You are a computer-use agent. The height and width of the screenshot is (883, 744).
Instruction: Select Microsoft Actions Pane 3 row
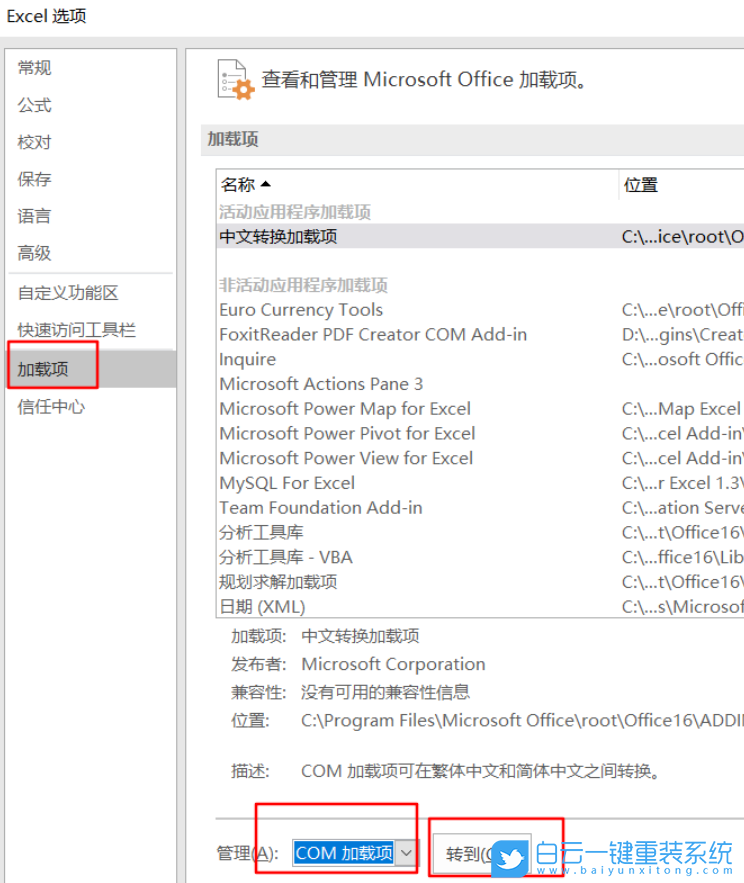pyautogui.click(x=480, y=384)
